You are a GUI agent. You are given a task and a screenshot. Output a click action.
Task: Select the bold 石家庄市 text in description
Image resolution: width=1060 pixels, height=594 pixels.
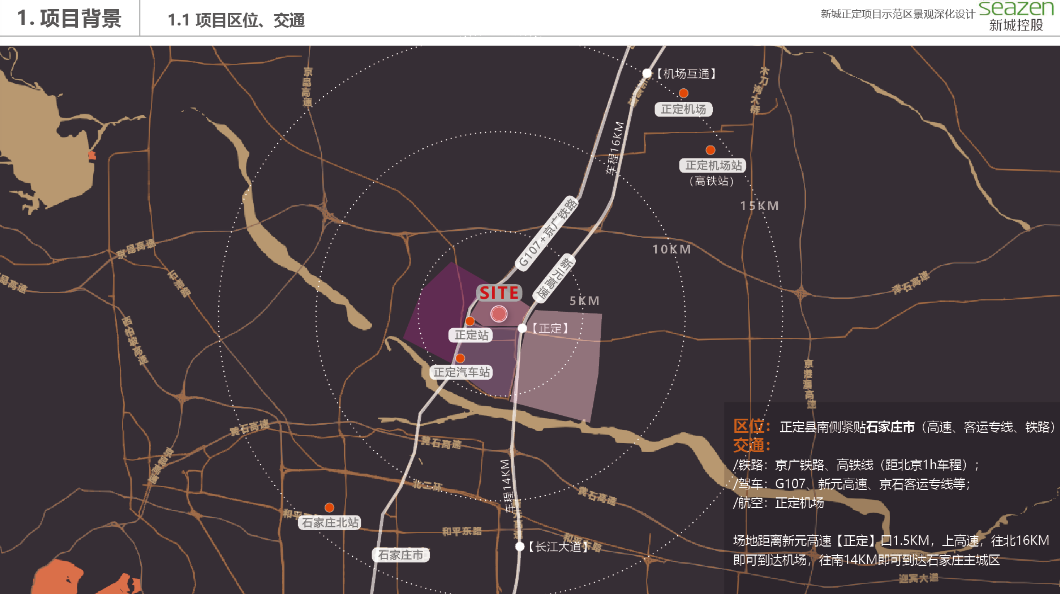(x=890, y=427)
